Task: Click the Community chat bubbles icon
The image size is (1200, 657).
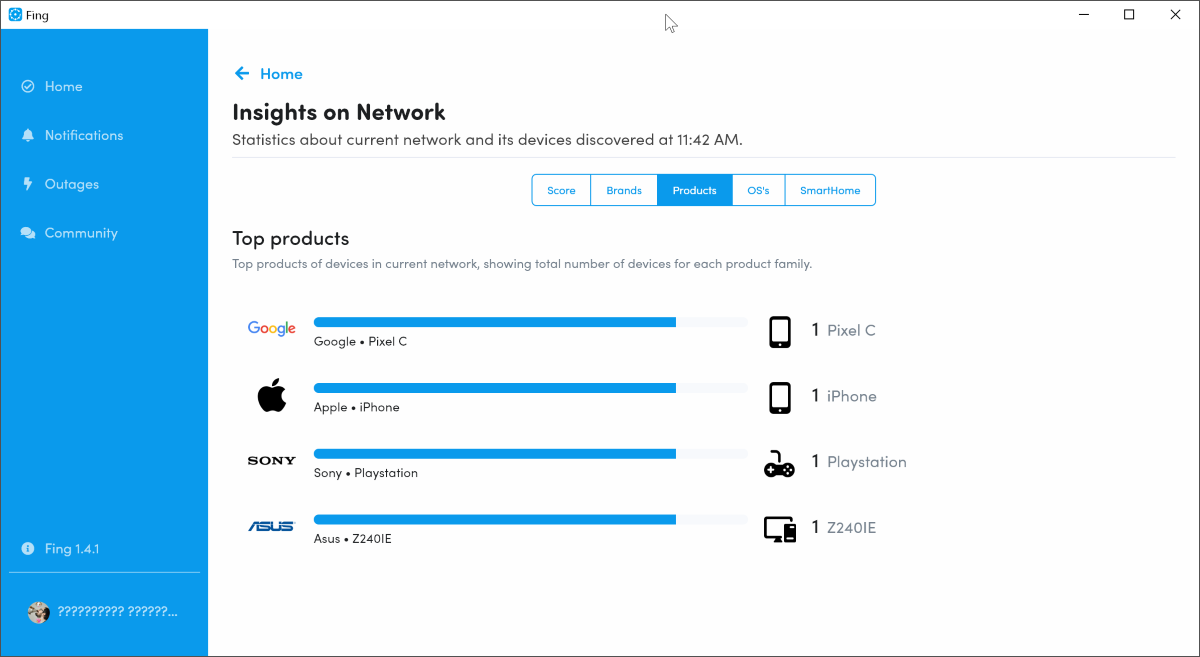Action: click(28, 233)
